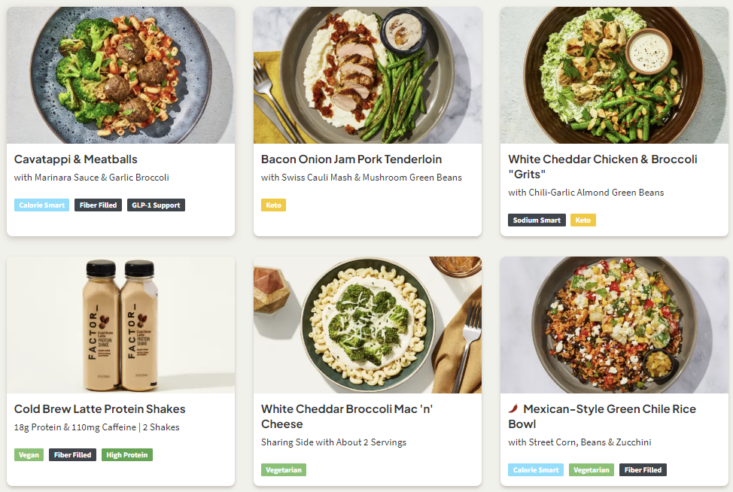Click Fiber Filled tag on Cavatappi & Meatballs

point(98,205)
